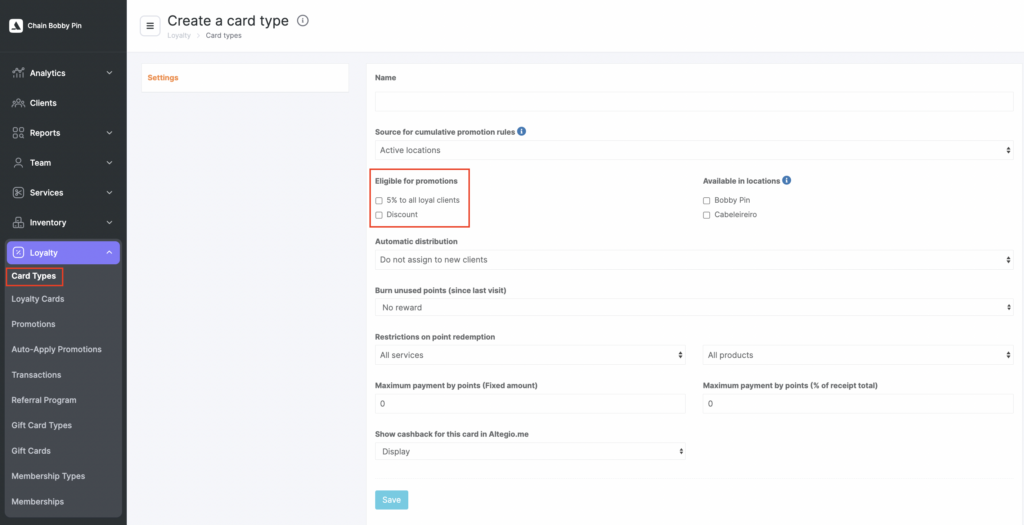Click the Chain Bobby Pin logo icon

pyautogui.click(x=16, y=25)
